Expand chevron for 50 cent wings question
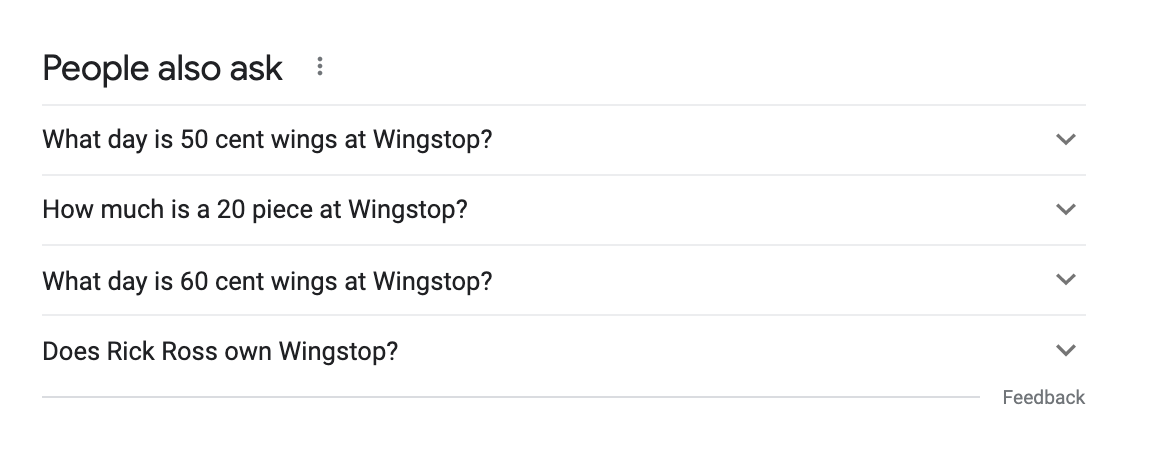Viewport: 1156px width, 464px height. [x=1066, y=140]
